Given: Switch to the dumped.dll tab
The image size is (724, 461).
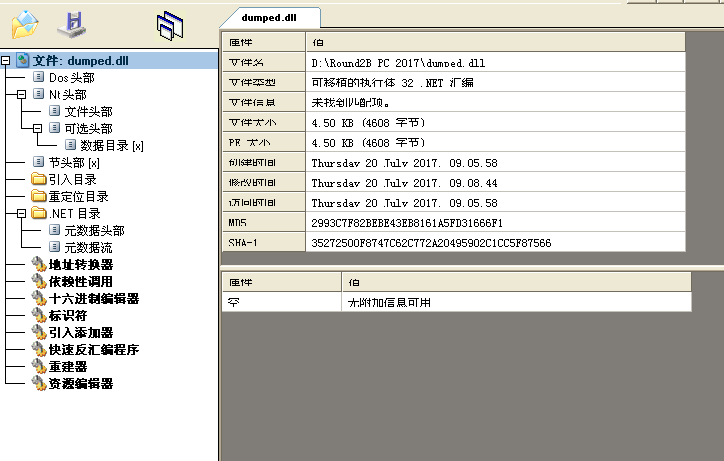Looking at the screenshot, I should click(x=269, y=18).
